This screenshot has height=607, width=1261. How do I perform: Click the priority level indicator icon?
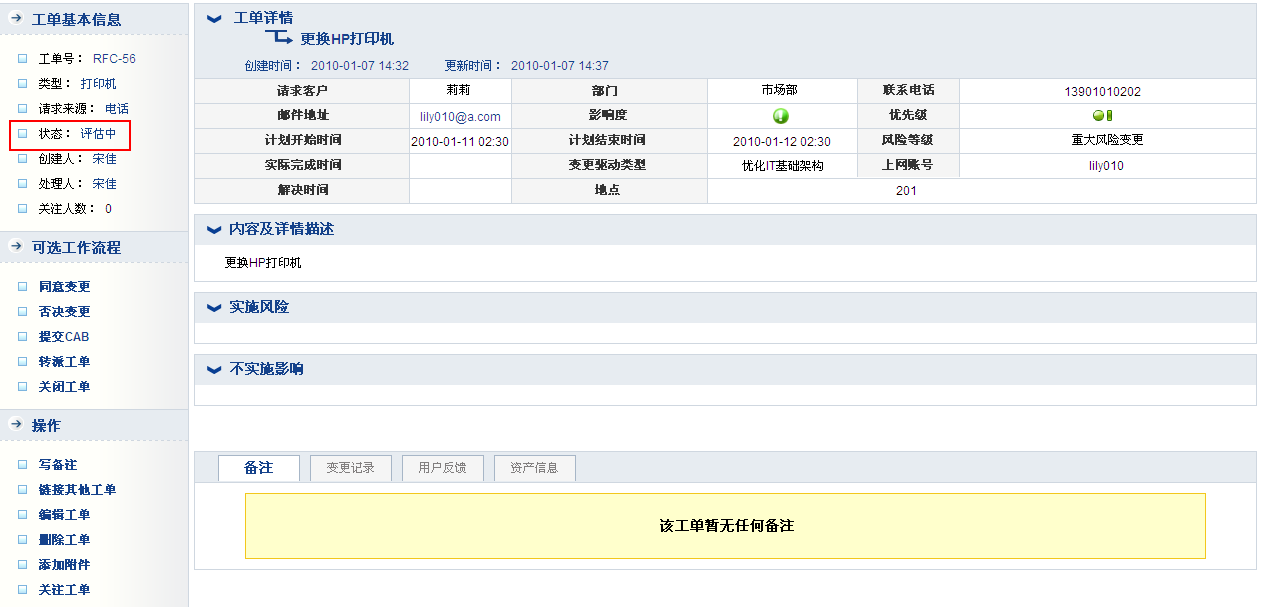1102,116
